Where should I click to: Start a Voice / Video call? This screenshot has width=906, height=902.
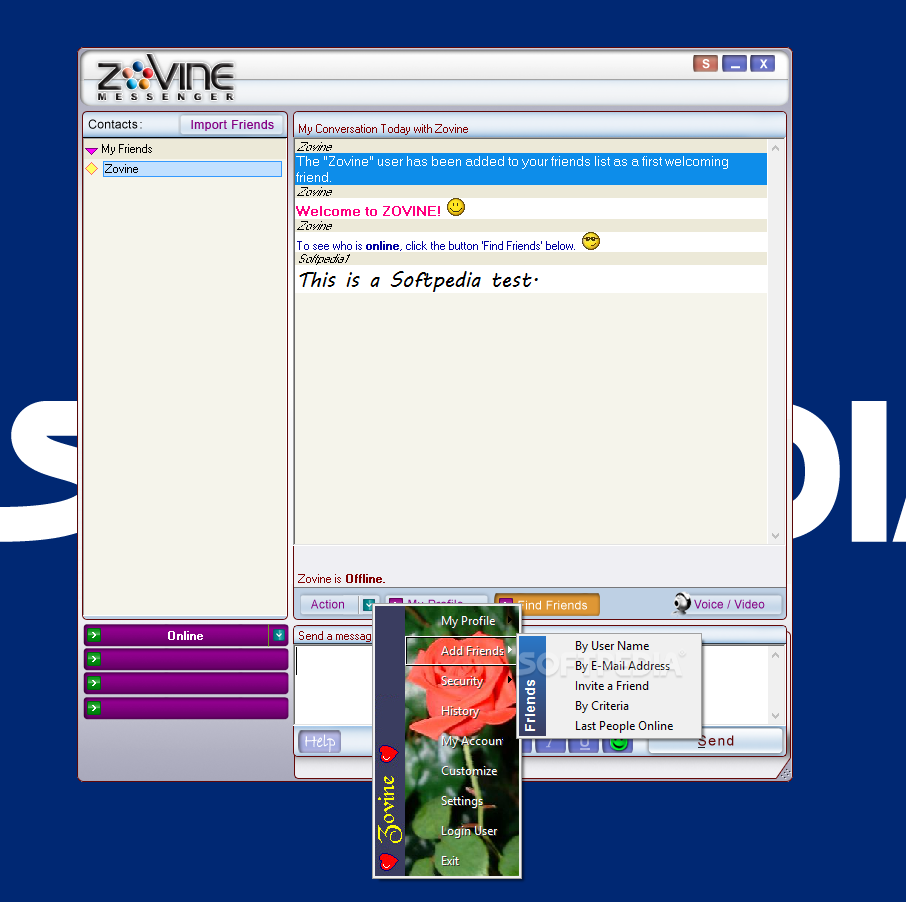728,604
